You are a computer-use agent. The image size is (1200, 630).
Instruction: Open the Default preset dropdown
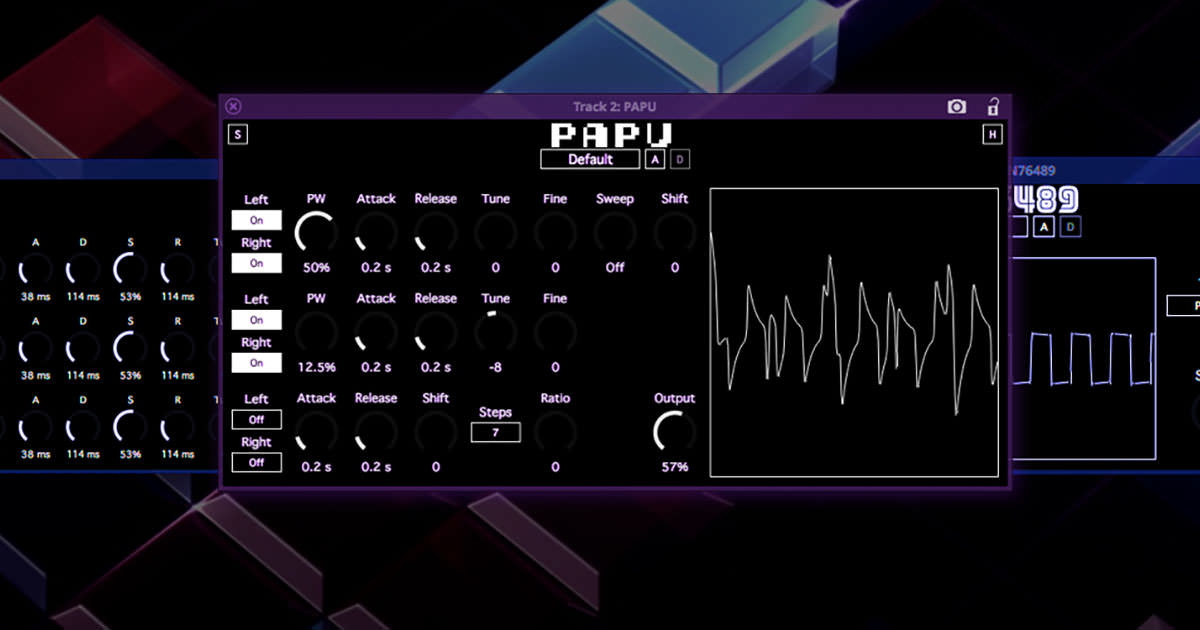[590, 159]
